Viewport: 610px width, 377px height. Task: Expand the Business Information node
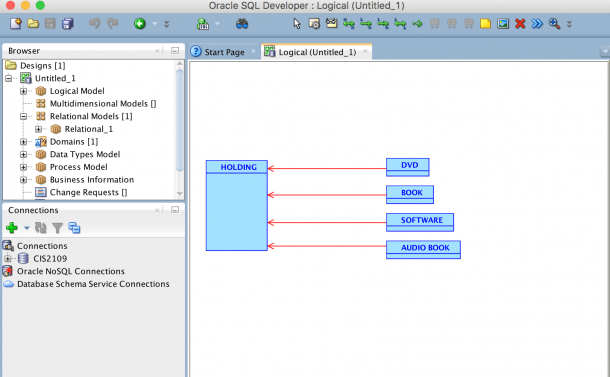[x=23, y=180]
